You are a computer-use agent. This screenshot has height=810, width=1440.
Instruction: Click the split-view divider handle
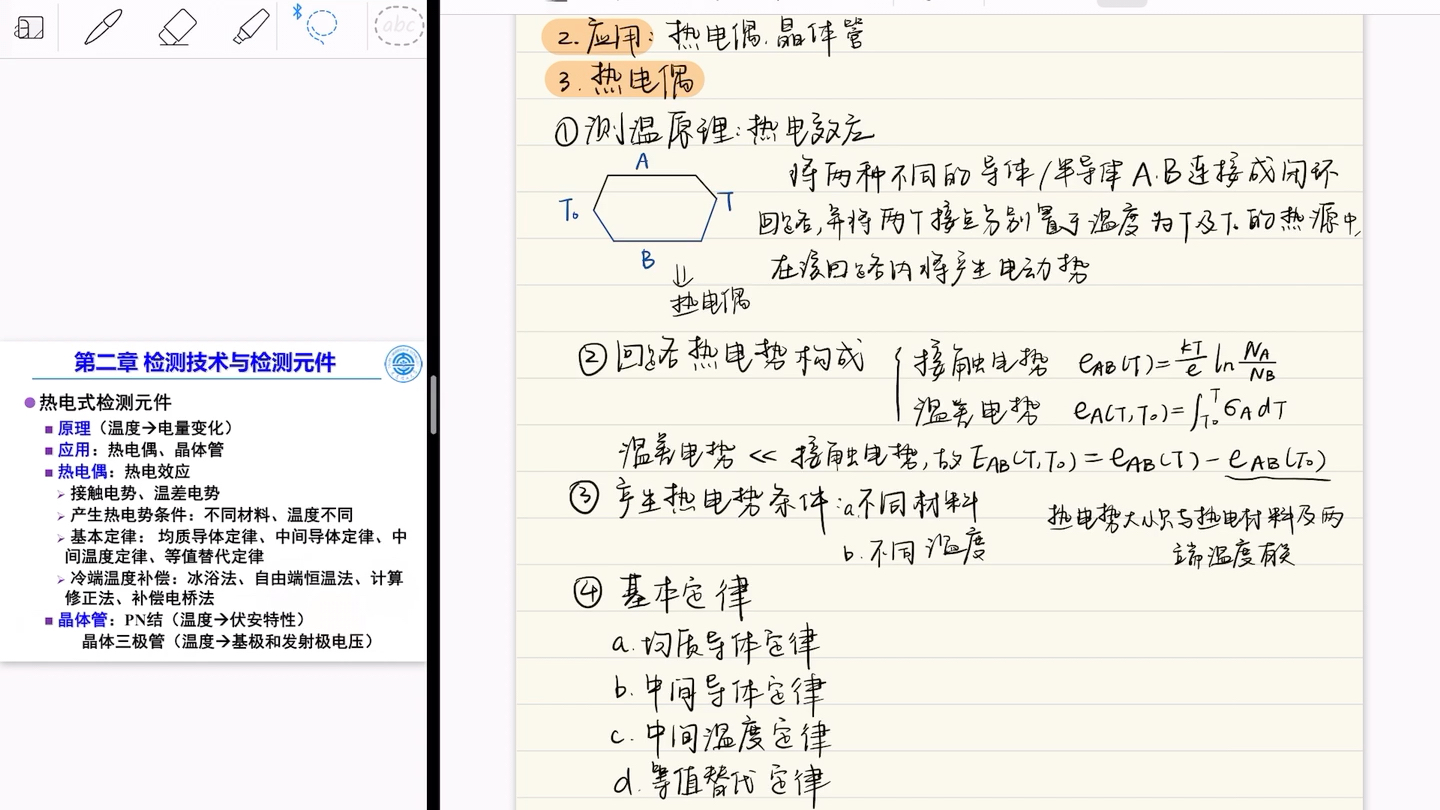click(433, 405)
